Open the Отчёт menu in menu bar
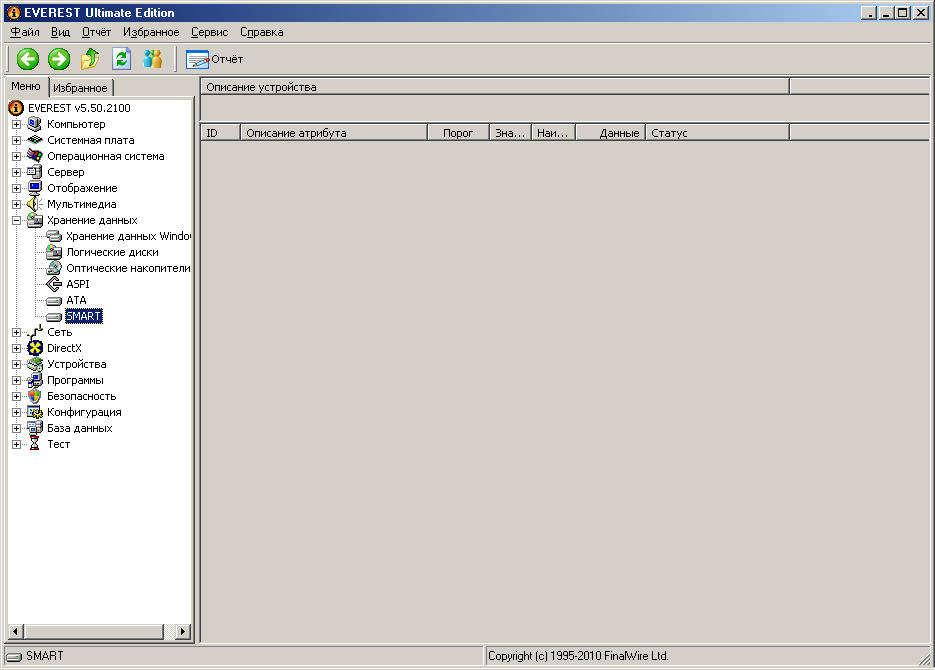 pyautogui.click(x=96, y=32)
